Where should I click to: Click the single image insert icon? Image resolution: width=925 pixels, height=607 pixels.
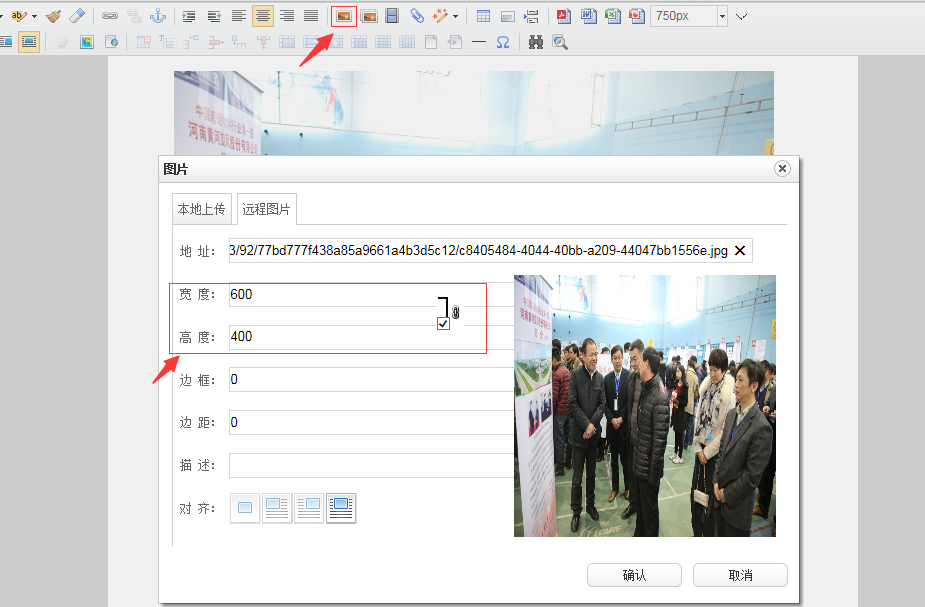(x=344, y=16)
